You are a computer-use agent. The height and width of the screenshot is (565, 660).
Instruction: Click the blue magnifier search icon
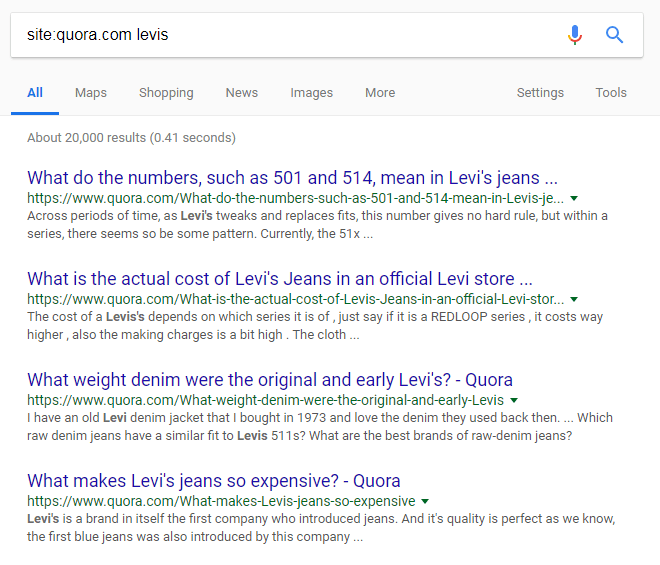tap(614, 35)
